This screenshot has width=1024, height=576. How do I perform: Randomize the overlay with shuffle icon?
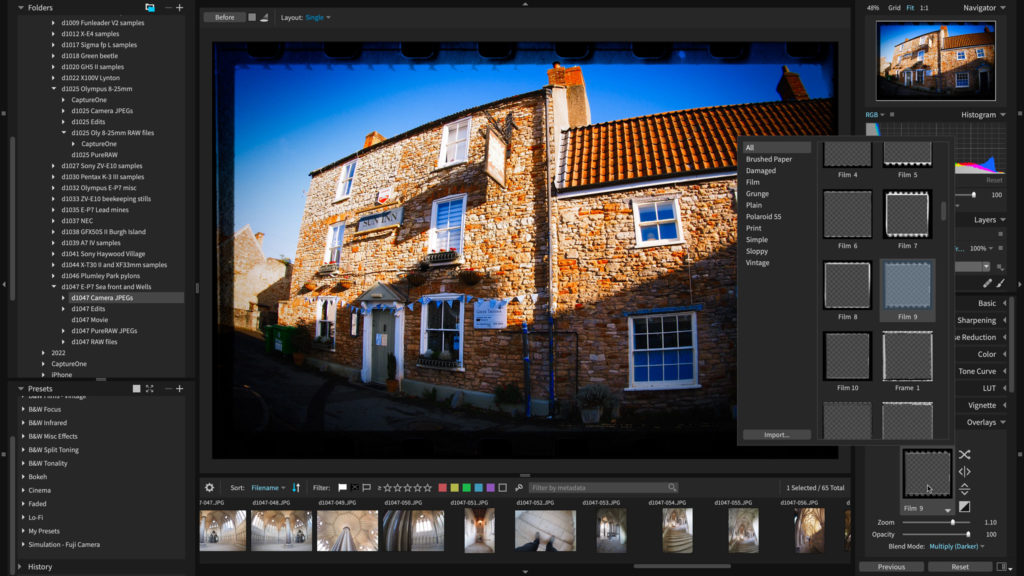pyautogui.click(x=965, y=455)
